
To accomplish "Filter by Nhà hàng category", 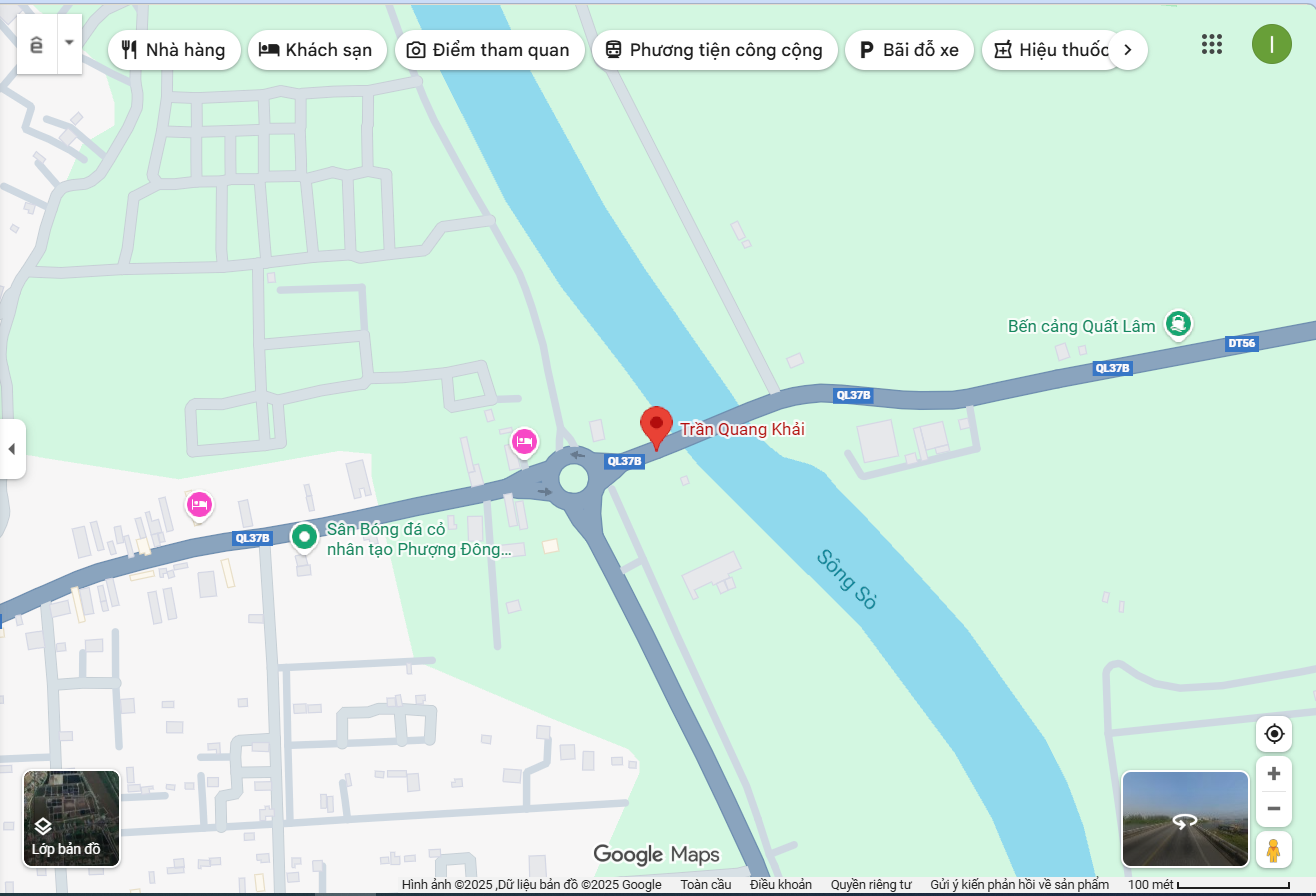I will [x=174, y=50].
